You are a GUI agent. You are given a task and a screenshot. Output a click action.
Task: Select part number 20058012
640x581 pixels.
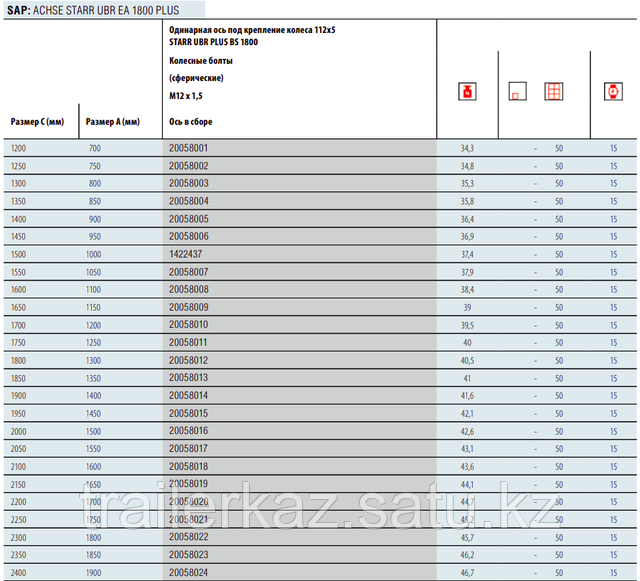click(x=189, y=360)
